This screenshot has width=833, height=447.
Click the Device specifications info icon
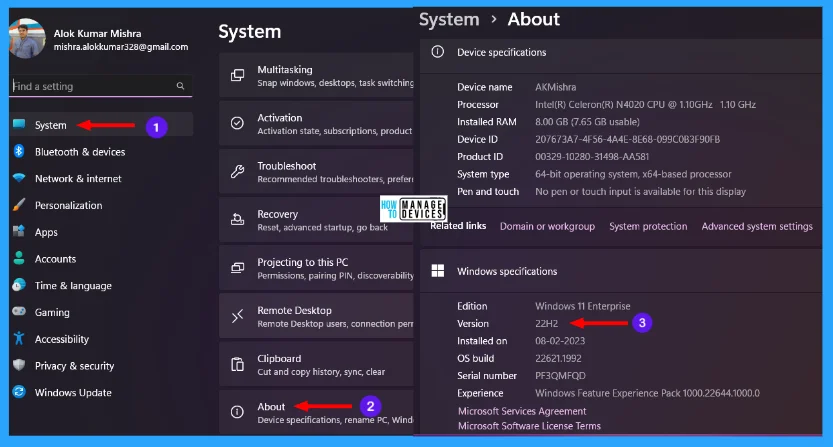438,52
